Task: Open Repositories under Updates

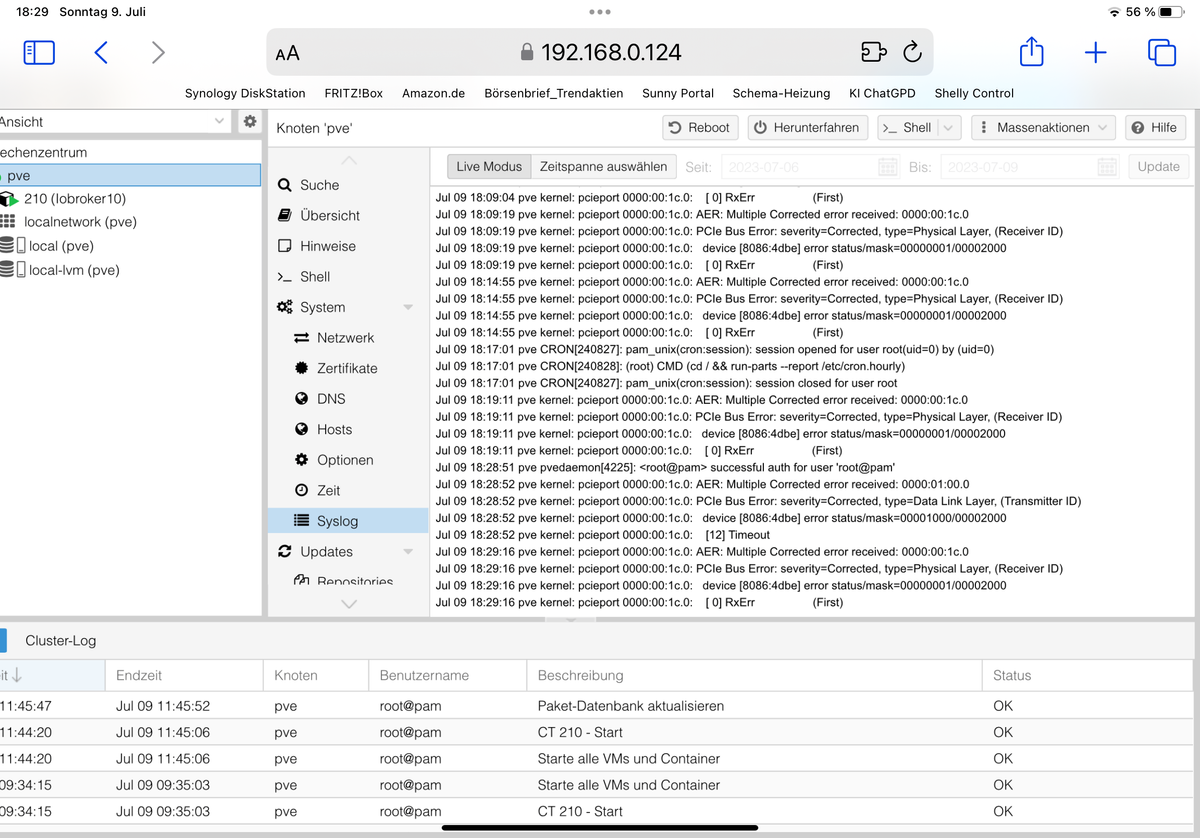Action: click(348, 581)
